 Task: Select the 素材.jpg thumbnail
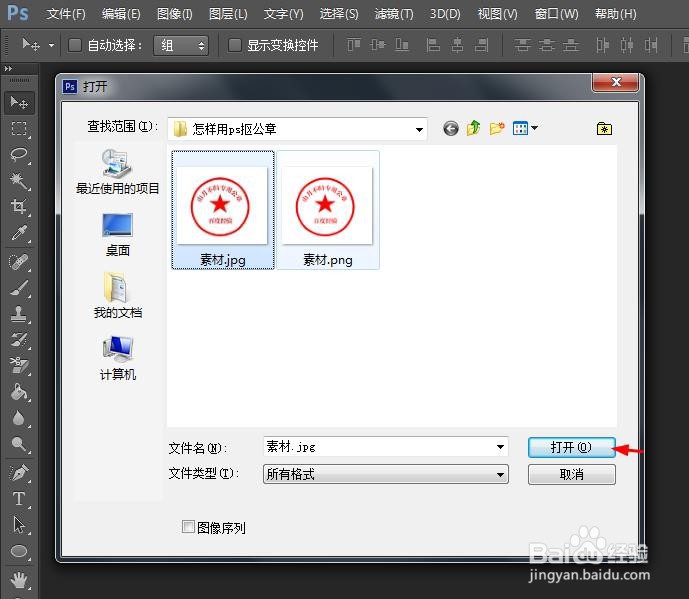point(223,210)
